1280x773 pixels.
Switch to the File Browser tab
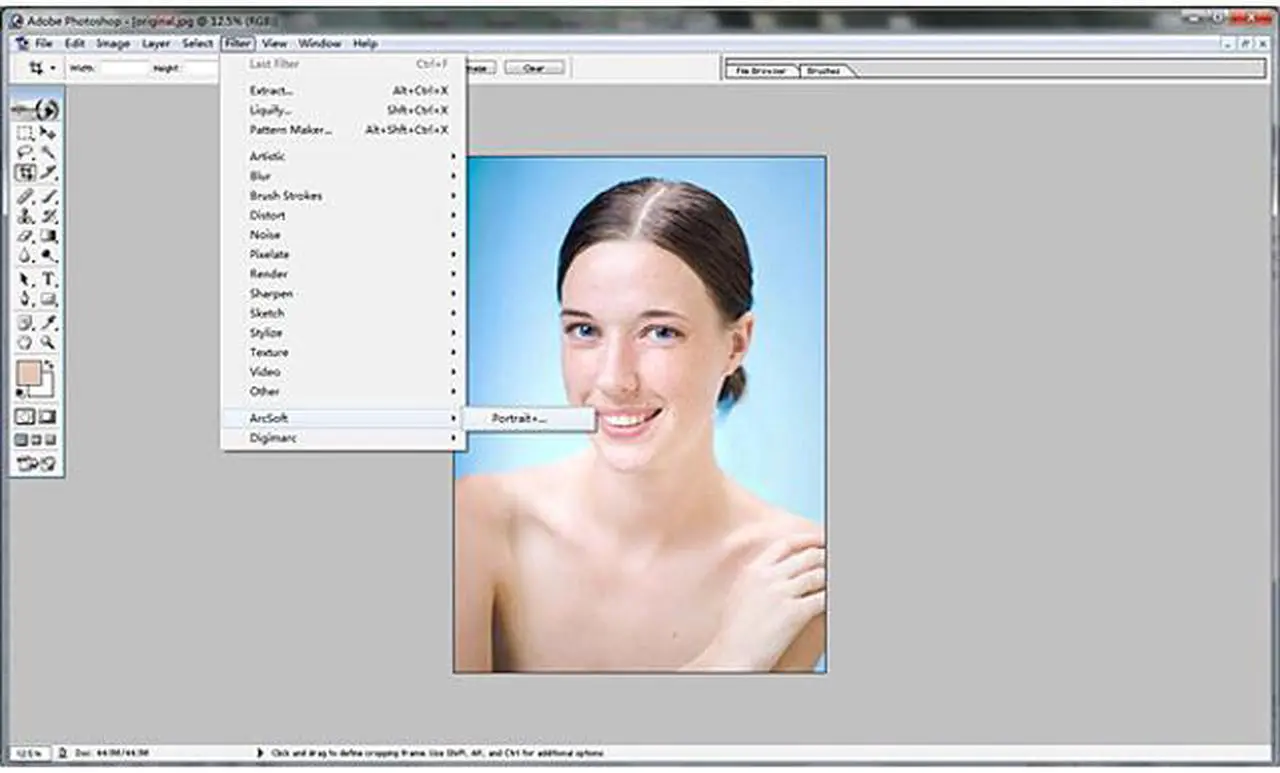(763, 71)
